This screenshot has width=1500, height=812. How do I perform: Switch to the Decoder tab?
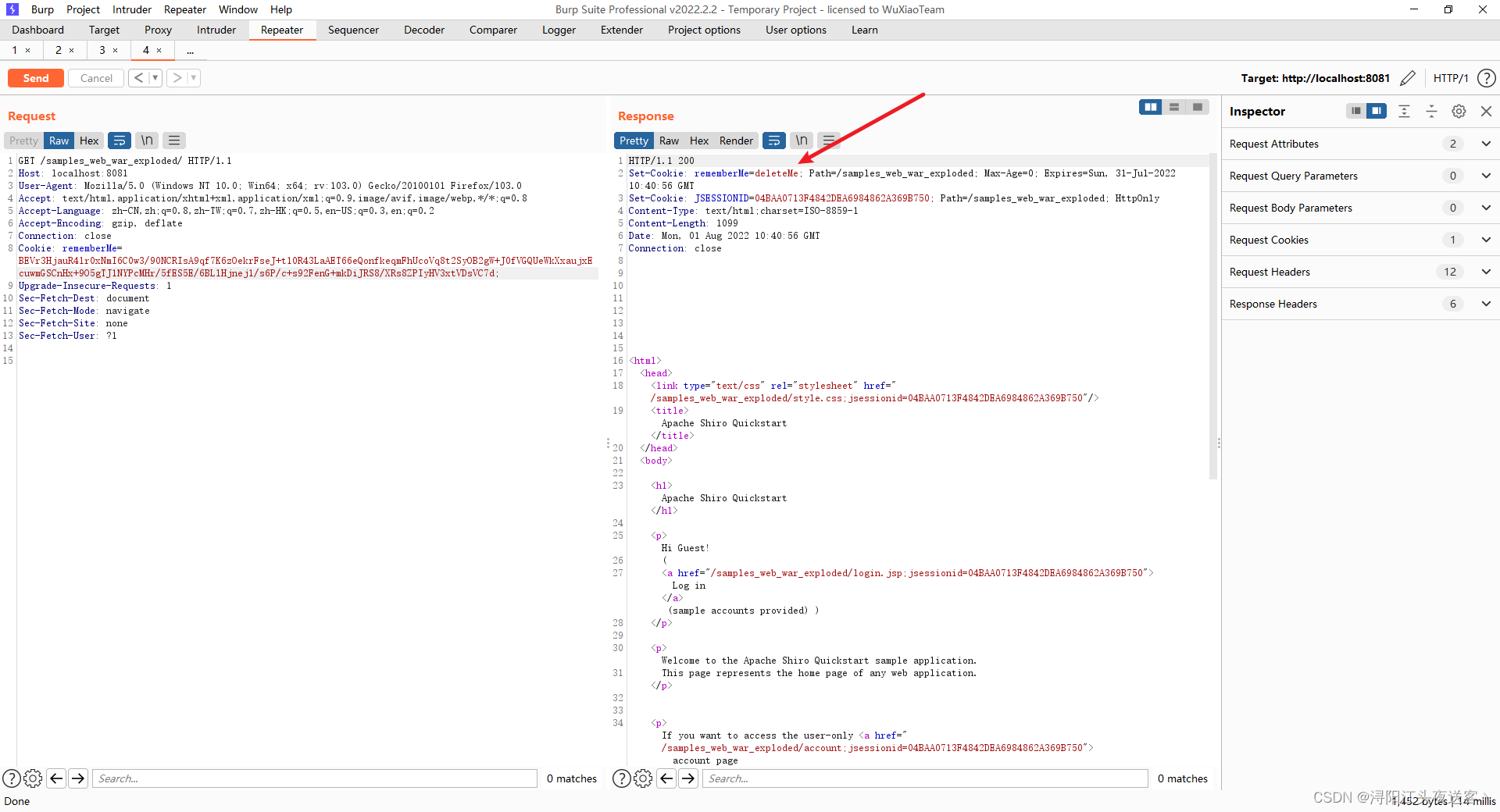pyautogui.click(x=424, y=30)
